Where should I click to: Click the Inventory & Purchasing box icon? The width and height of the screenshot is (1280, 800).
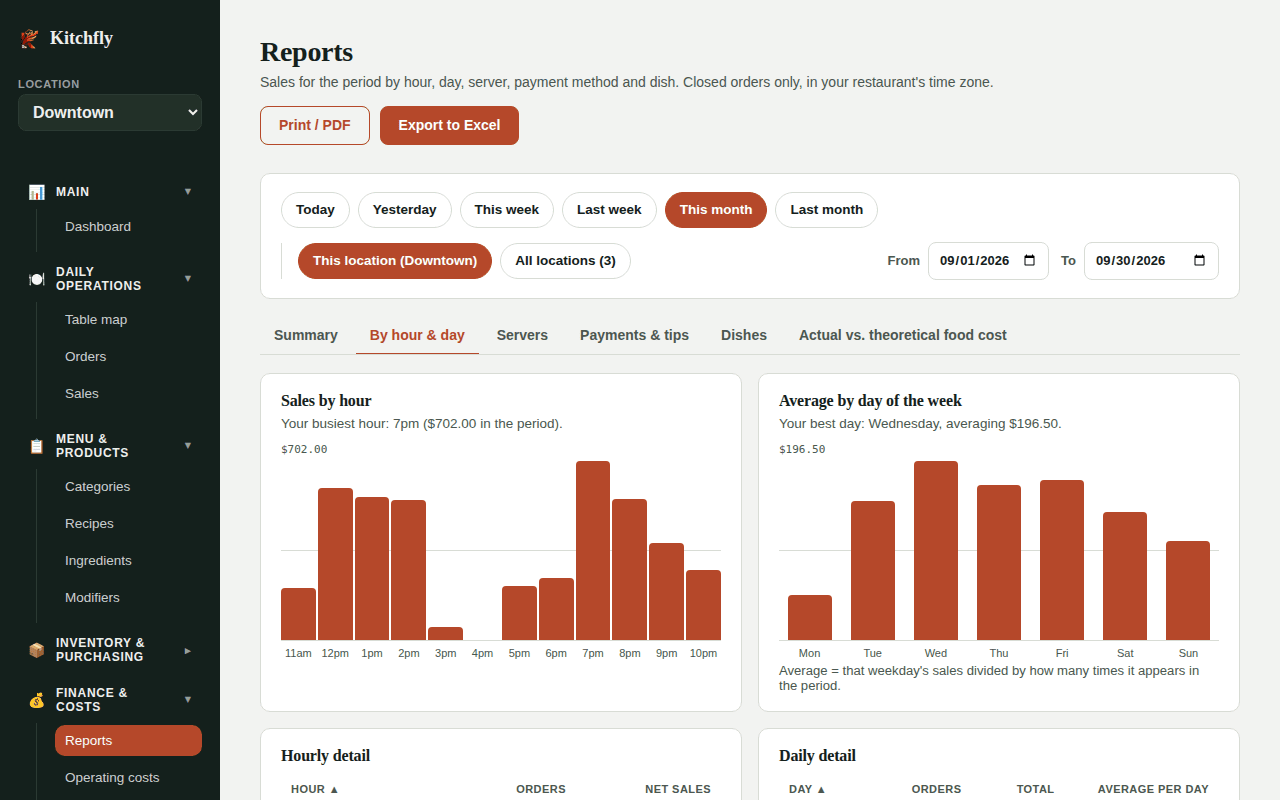tap(36, 650)
